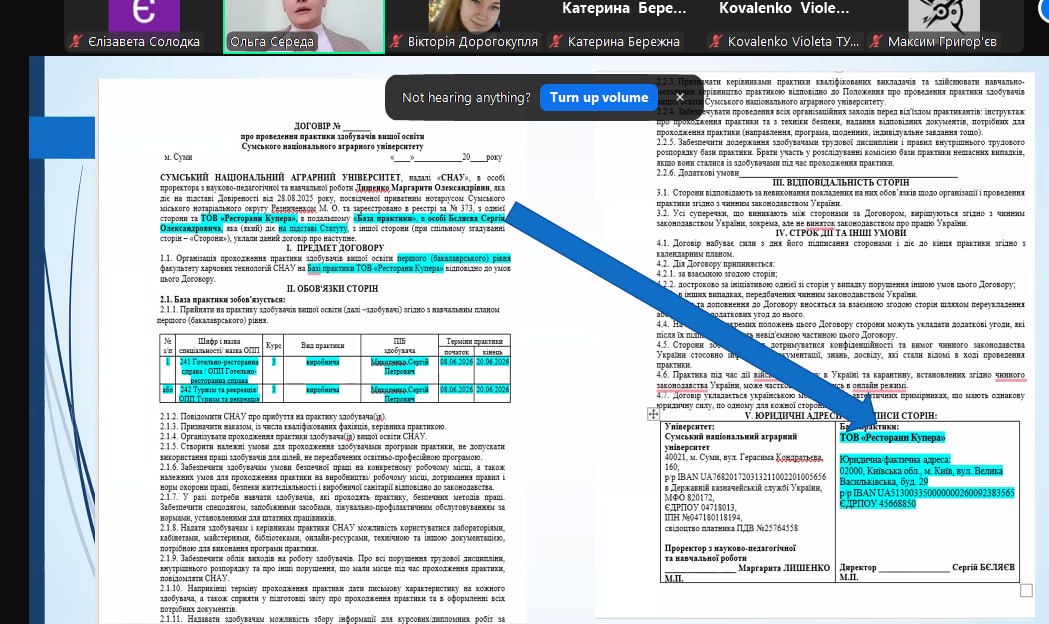Click the highlighted ЄДРПОУ 45668850 text
The image size is (1049, 624).
tap(878, 503)
